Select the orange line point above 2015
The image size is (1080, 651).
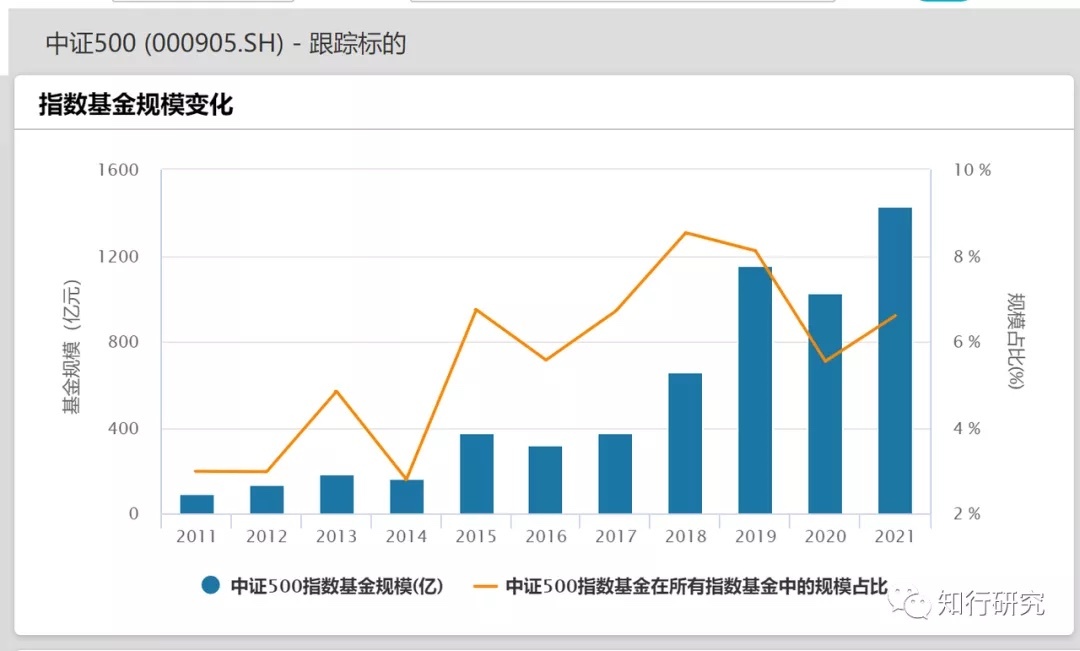tap(476, 310)
